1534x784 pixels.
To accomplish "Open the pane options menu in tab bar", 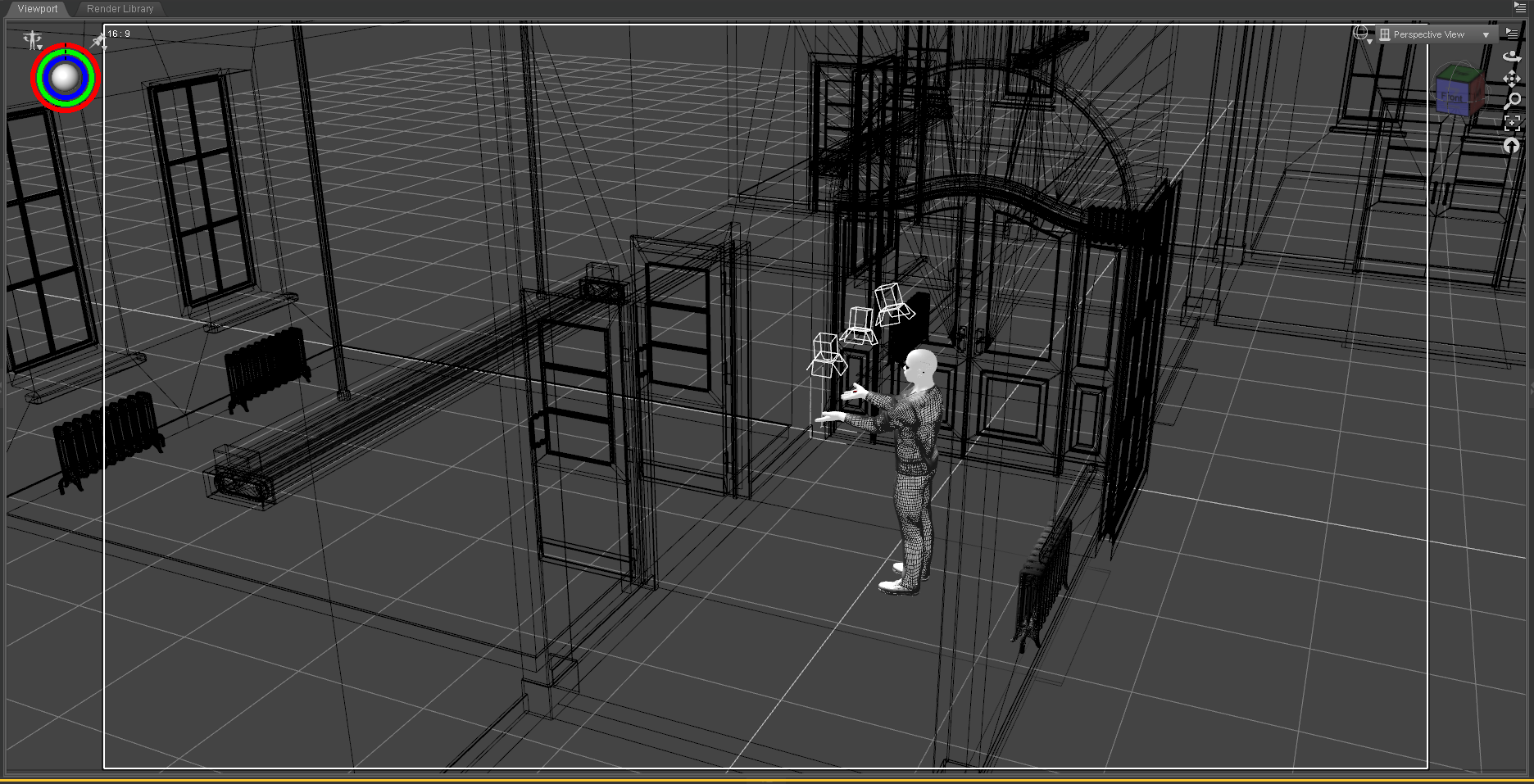I will click(1519, 7).
